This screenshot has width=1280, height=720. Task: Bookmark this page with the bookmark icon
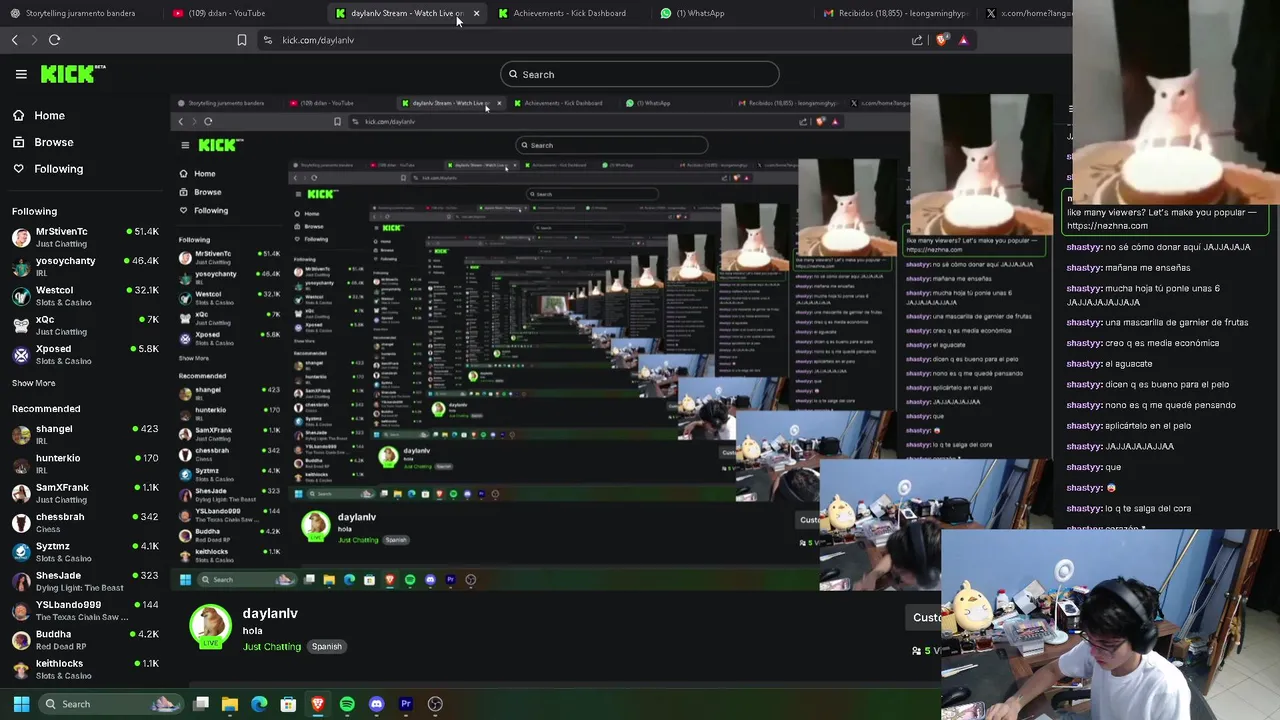pyautogui.click(x=242, y=40)
